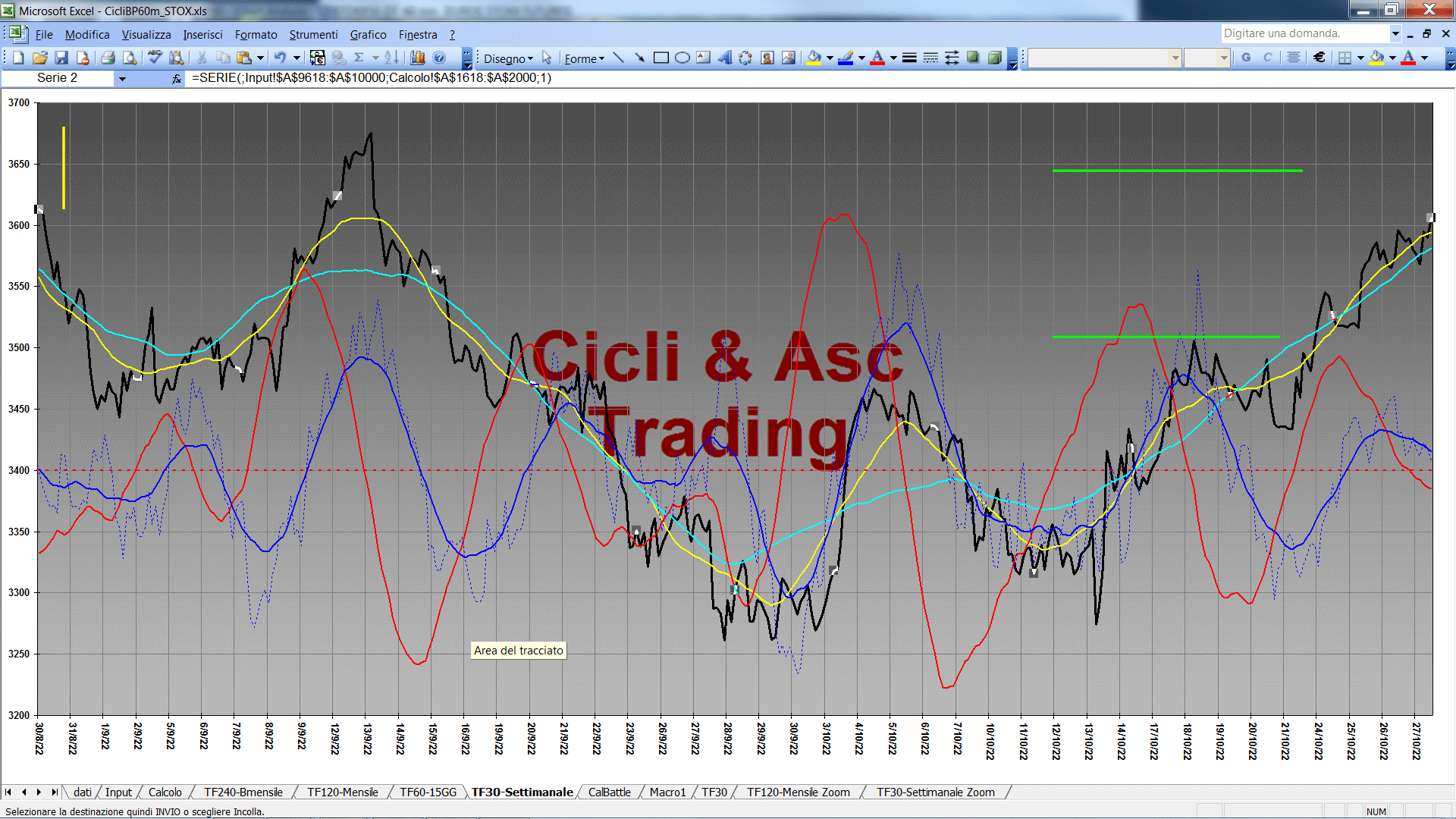Click the Serie 2 Name Box
The height and width of the screenshot is (819, 1456).
pos(58,78)
